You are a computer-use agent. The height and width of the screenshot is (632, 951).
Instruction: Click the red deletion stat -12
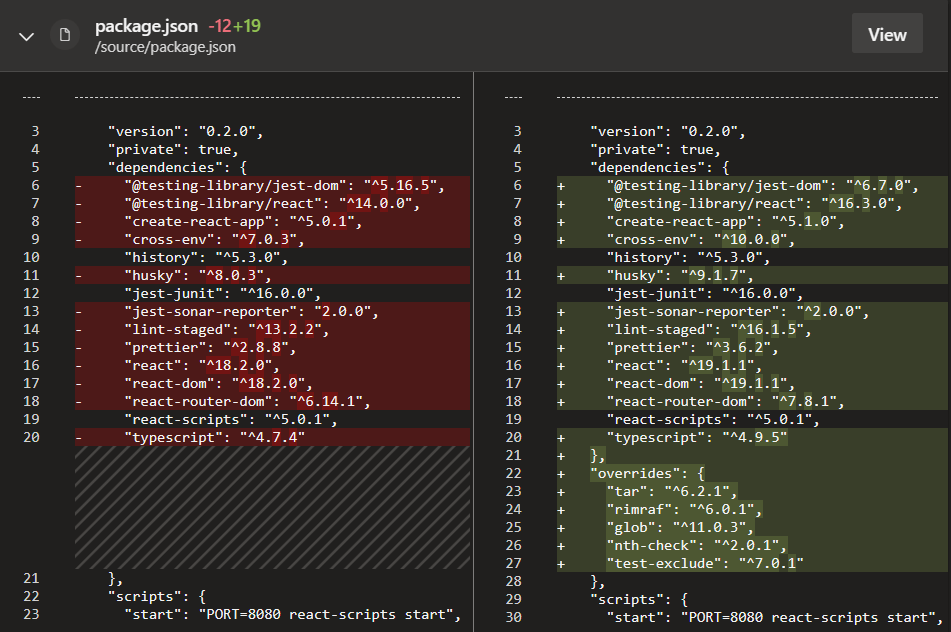222,25
